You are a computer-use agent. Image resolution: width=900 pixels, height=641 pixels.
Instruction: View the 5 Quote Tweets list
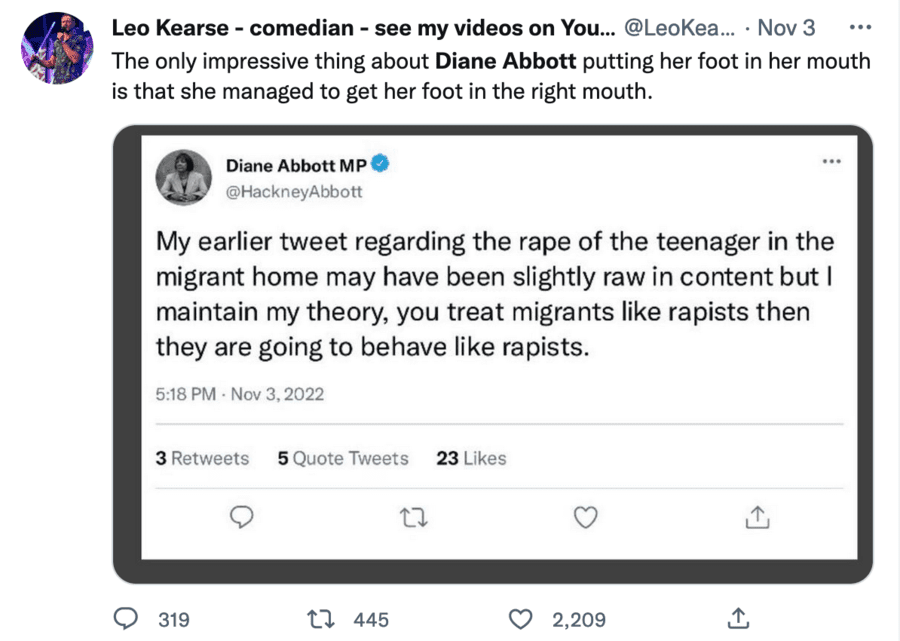(x=343, y=458)
